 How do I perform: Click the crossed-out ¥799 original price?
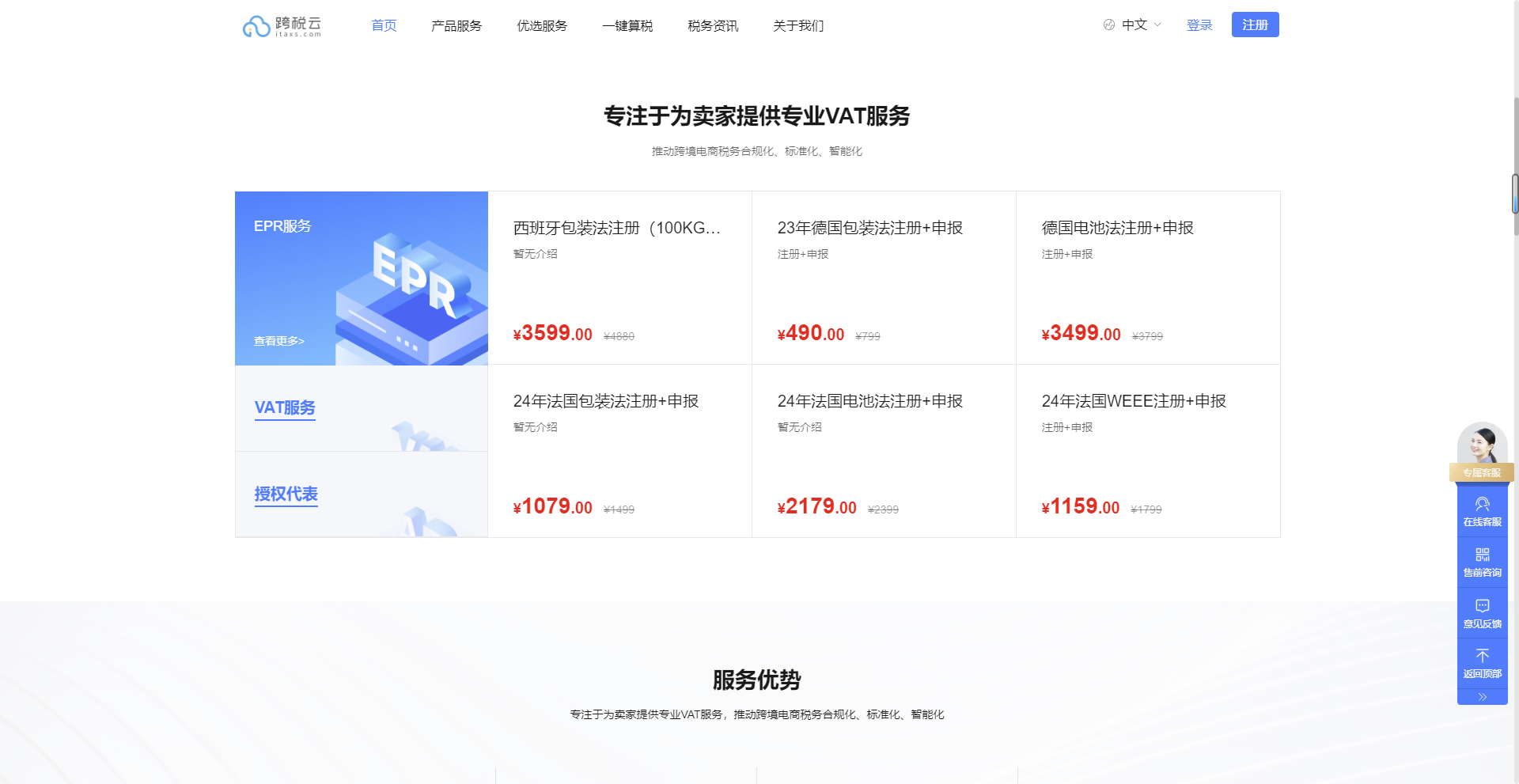[x=868, y=336]
